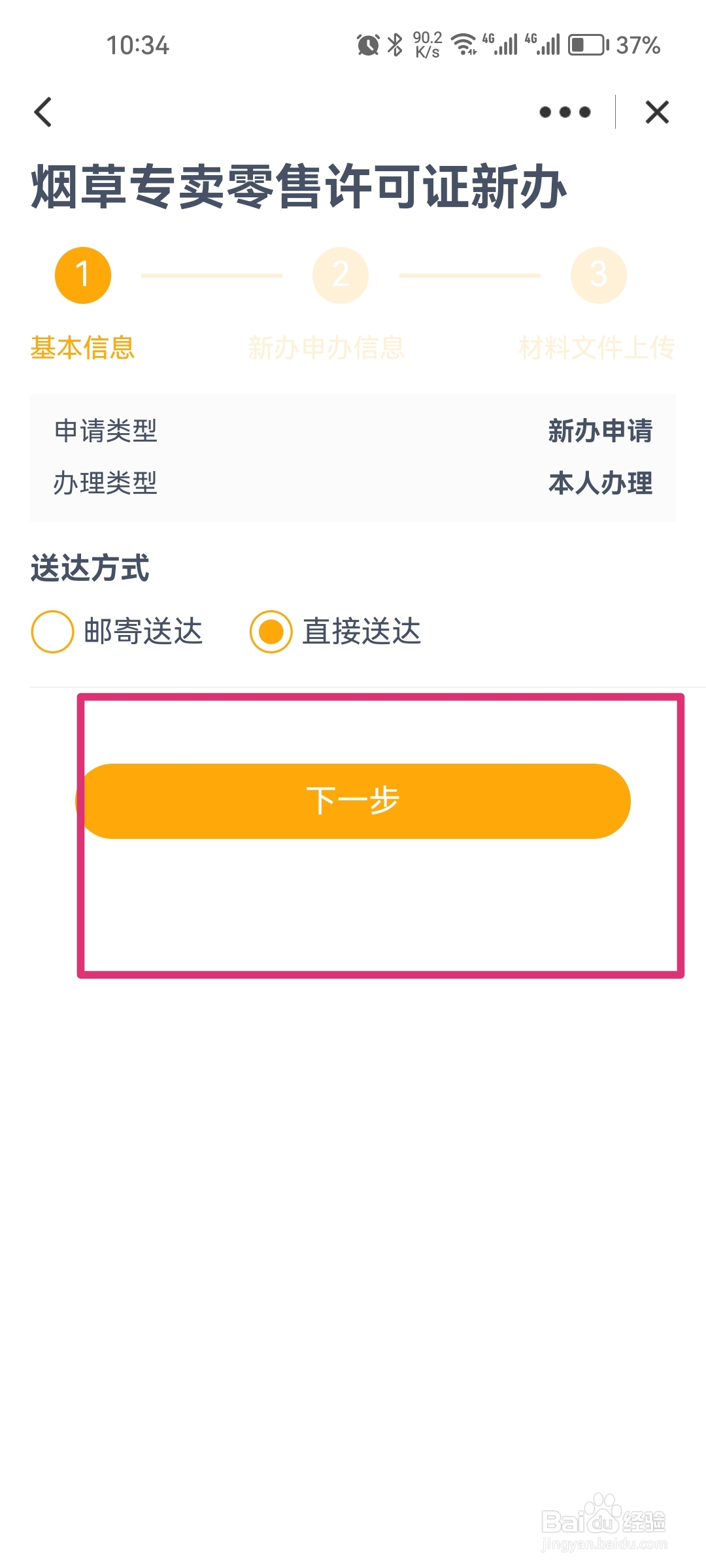
Task: Go to the 新办申办信息 step tab
Action: click(x=326, y=348)
